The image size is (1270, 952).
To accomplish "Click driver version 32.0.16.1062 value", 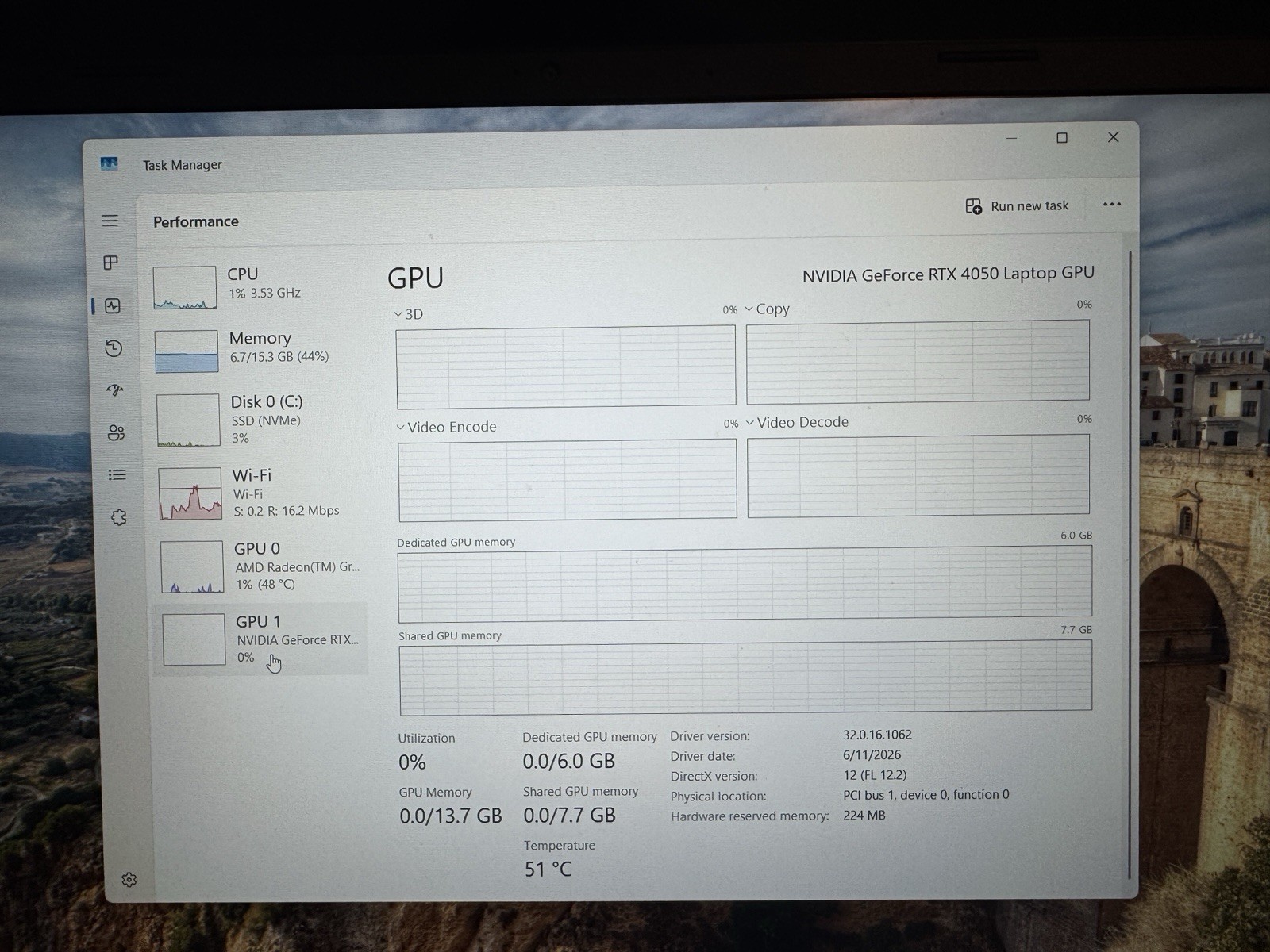I will 877,735.
